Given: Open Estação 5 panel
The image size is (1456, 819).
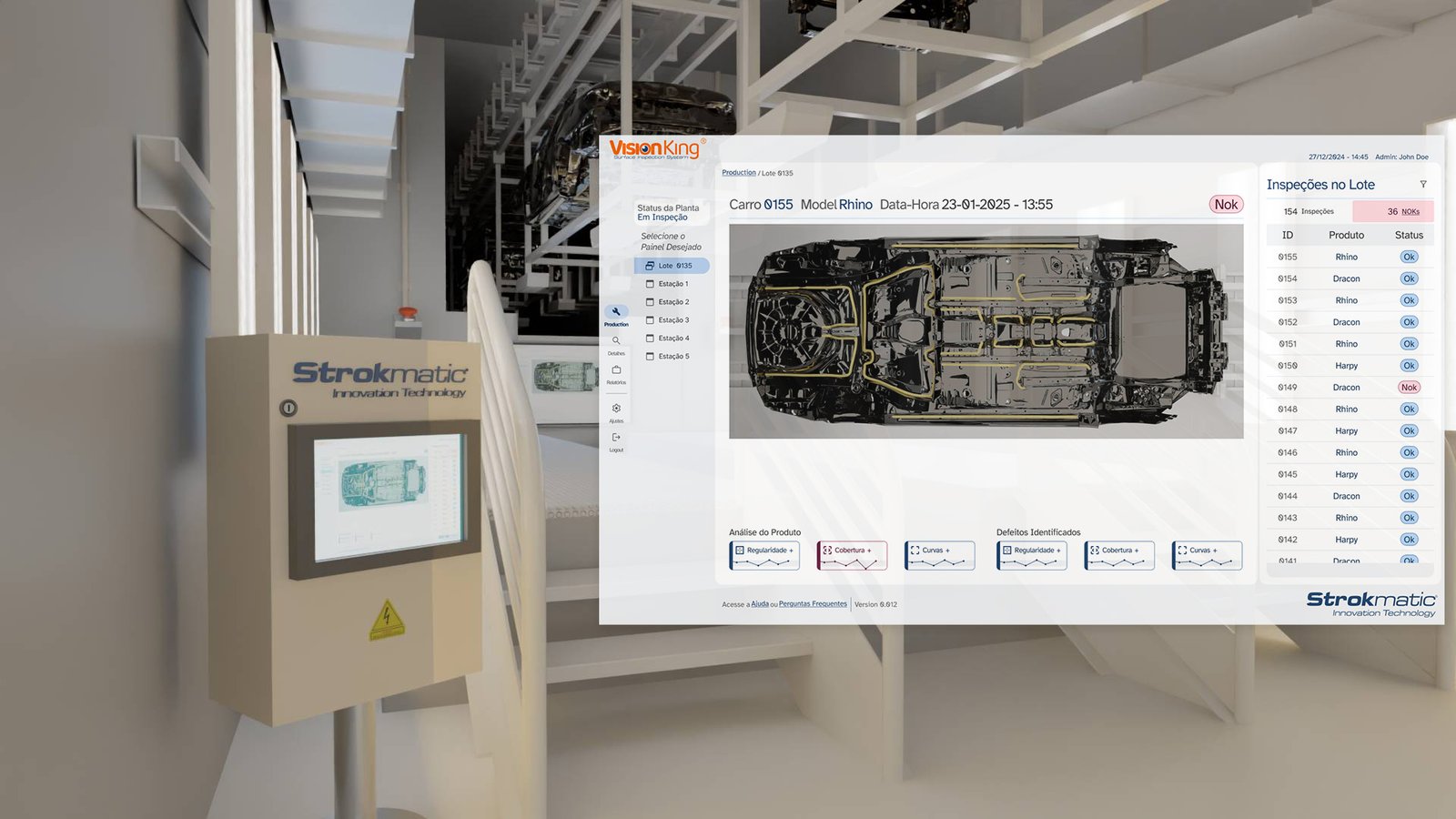Looking at the screenshot, I should (x=673, y=357).
